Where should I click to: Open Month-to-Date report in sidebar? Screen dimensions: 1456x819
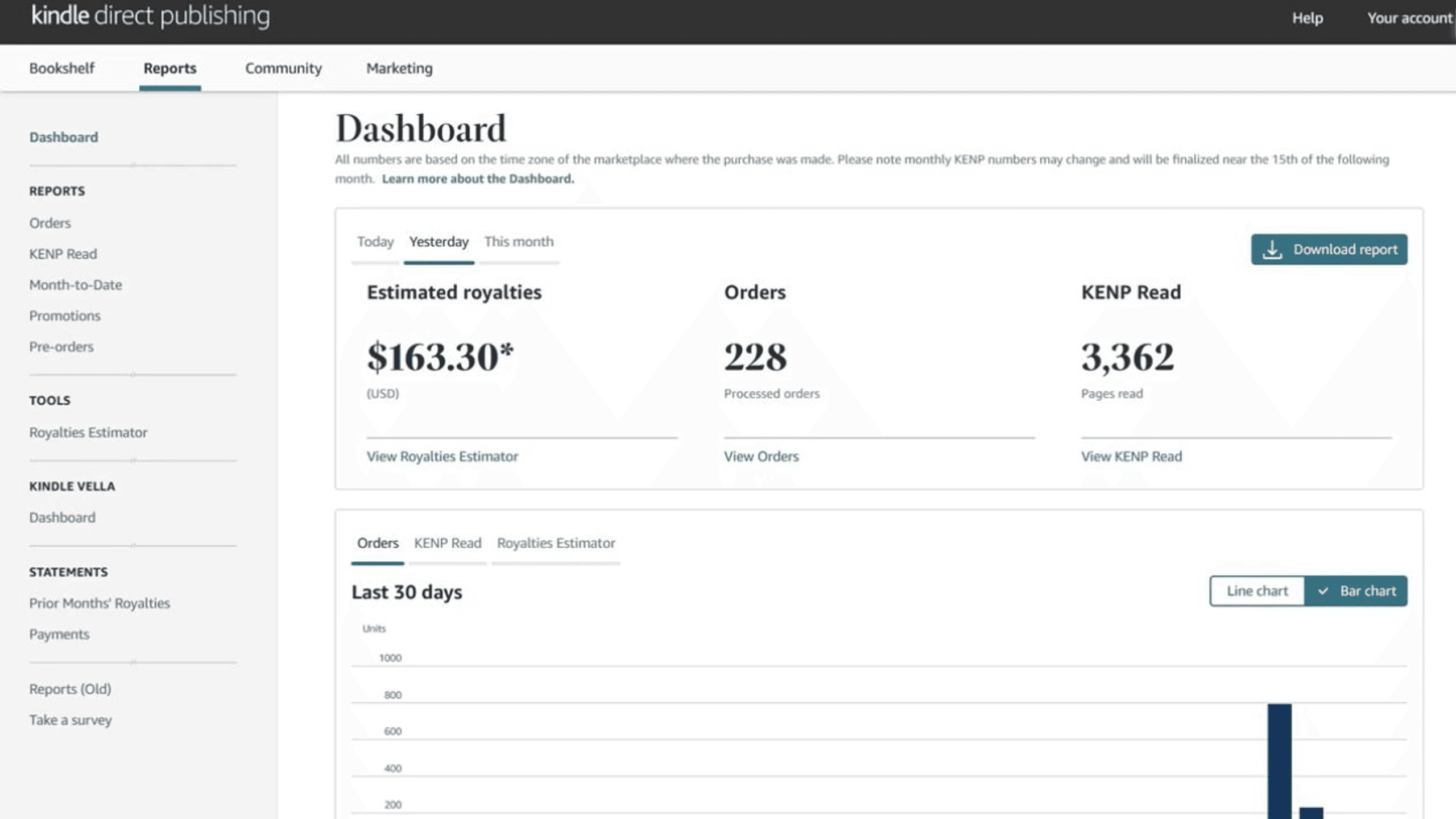click(76, 285)
